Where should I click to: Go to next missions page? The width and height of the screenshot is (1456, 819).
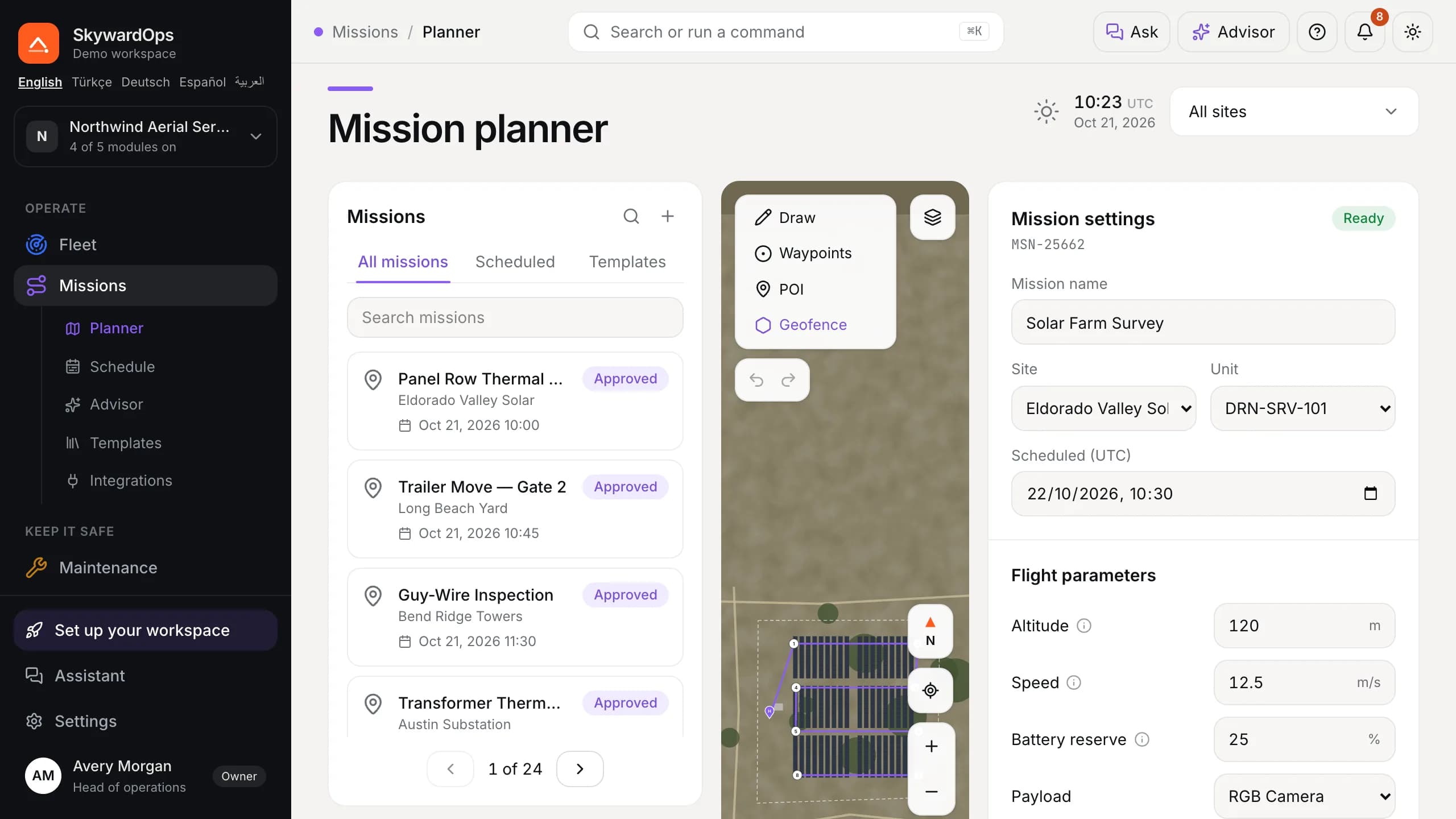(x=580, y=769)
